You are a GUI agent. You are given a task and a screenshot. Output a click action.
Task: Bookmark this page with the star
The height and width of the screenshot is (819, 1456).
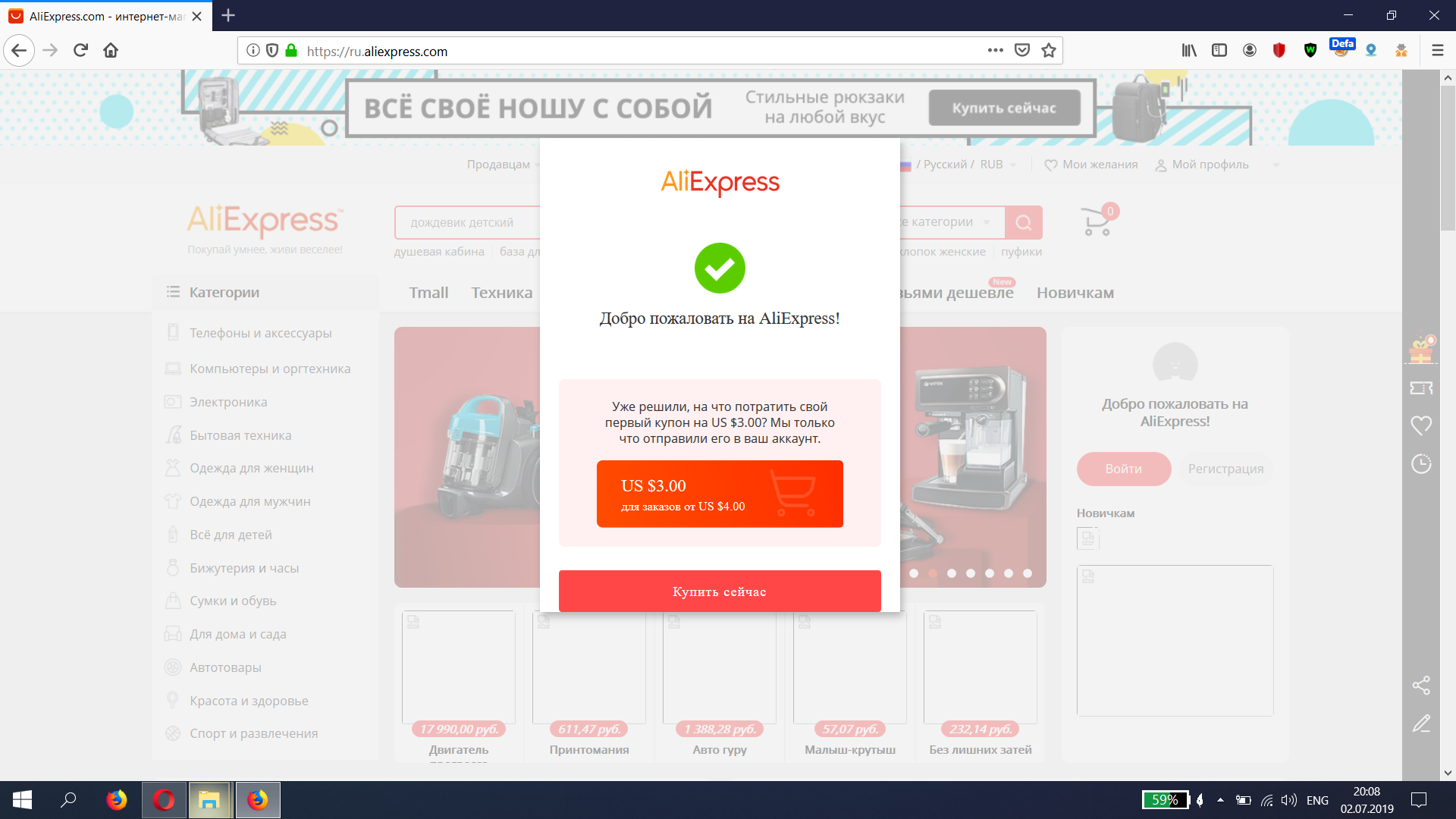1049,51
